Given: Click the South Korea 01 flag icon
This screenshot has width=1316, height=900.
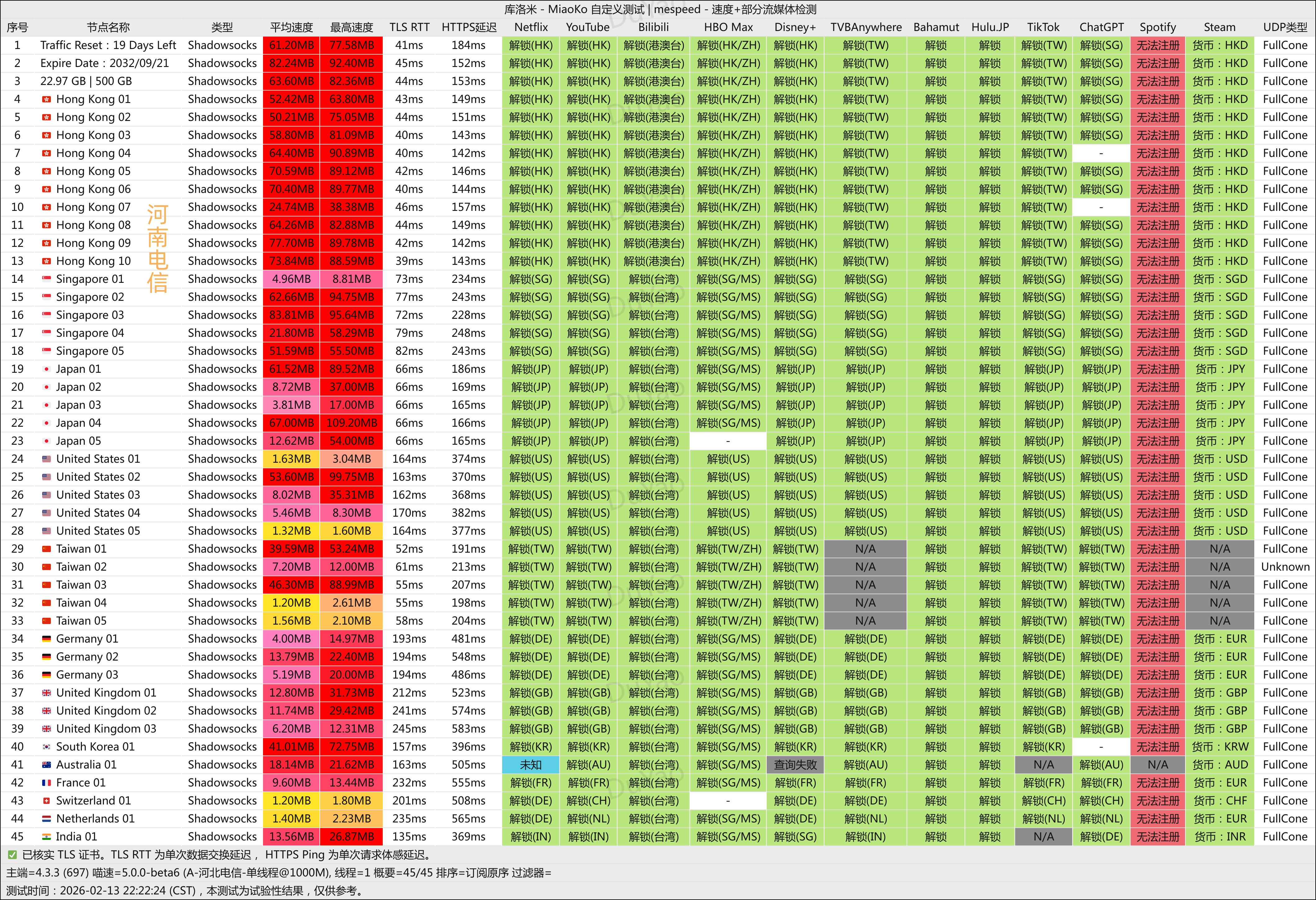Looking at the screenshot, I should [47, 747].
